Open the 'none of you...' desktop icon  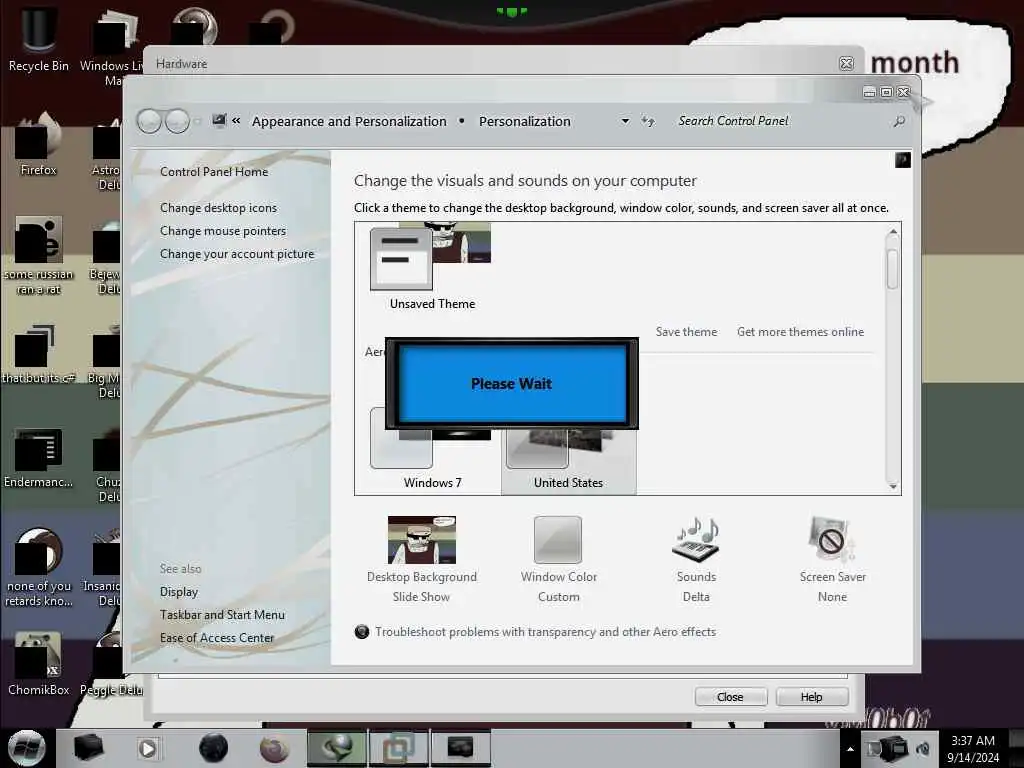(x=39, y=567)
